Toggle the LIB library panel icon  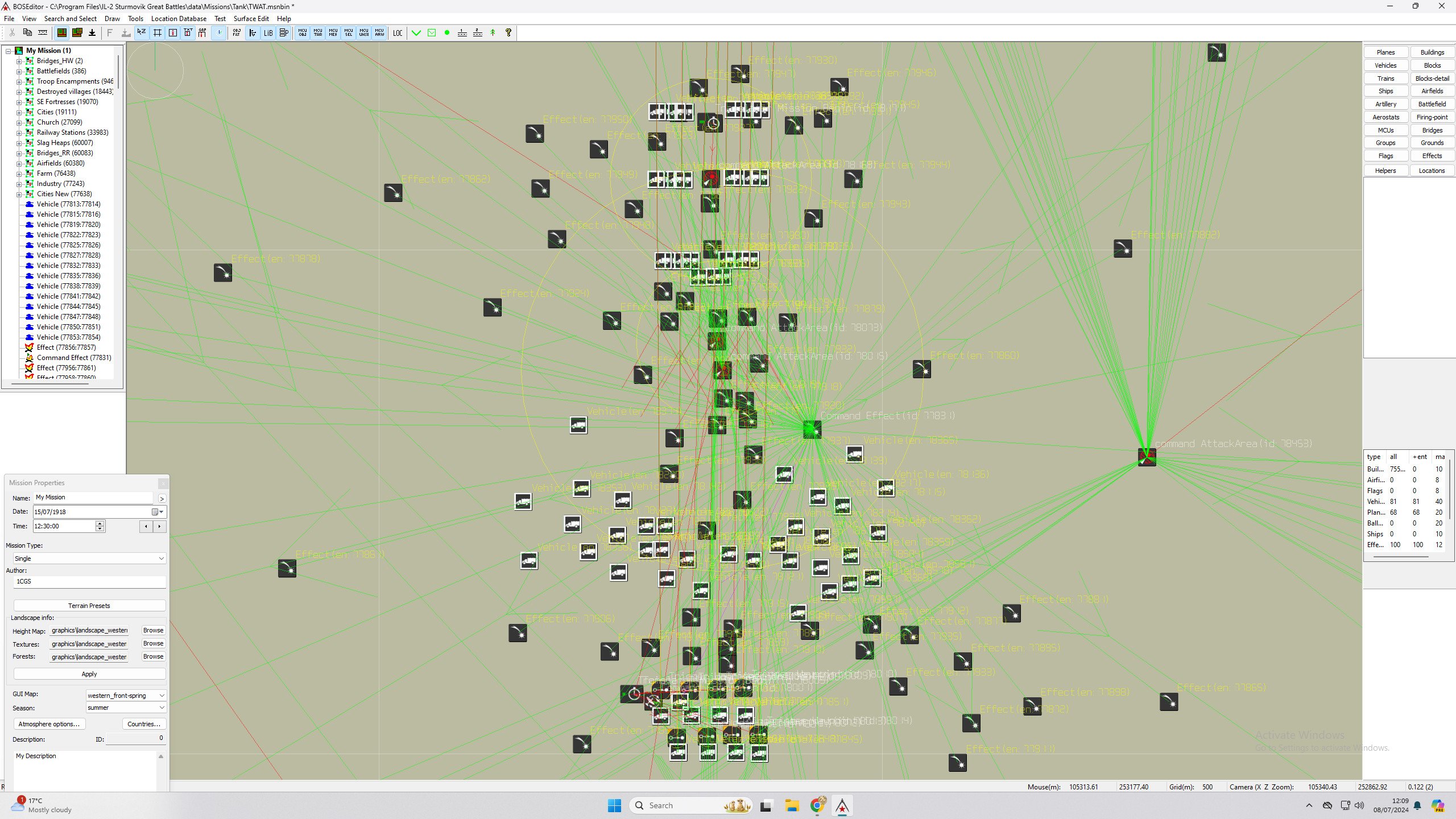tap(268, 33)
